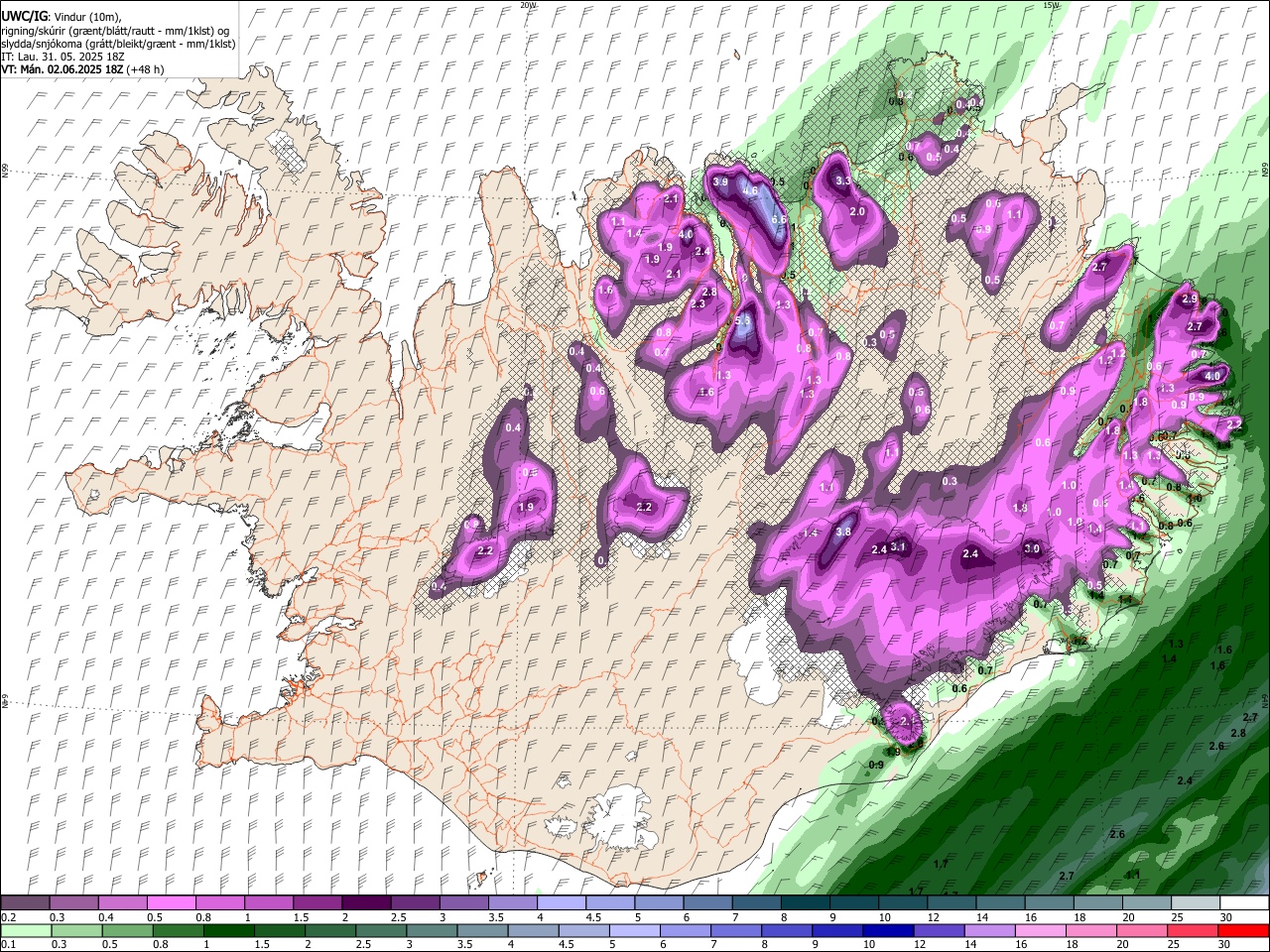Pick the lightest green 0.1–0.3 rain legend swatch

click(x=25, y=931)
